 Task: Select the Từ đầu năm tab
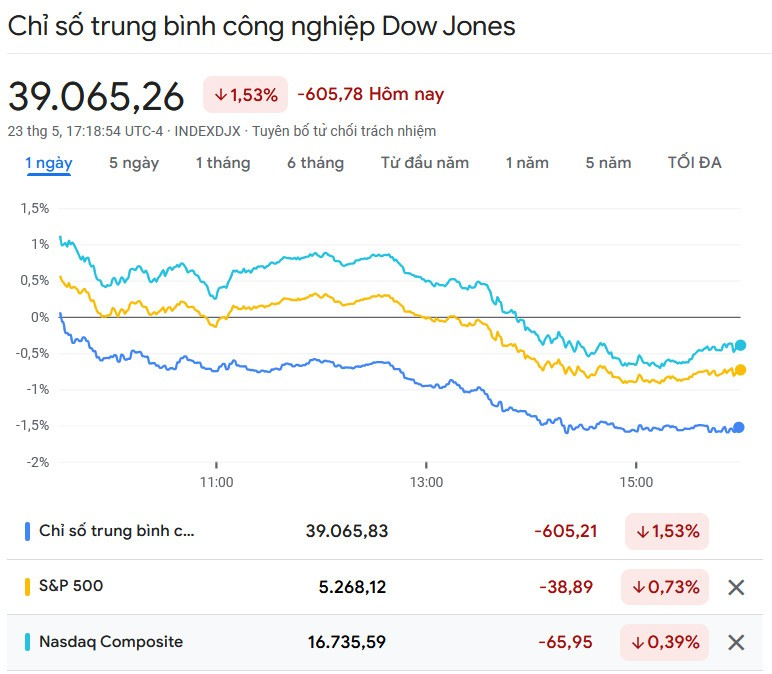424,163
